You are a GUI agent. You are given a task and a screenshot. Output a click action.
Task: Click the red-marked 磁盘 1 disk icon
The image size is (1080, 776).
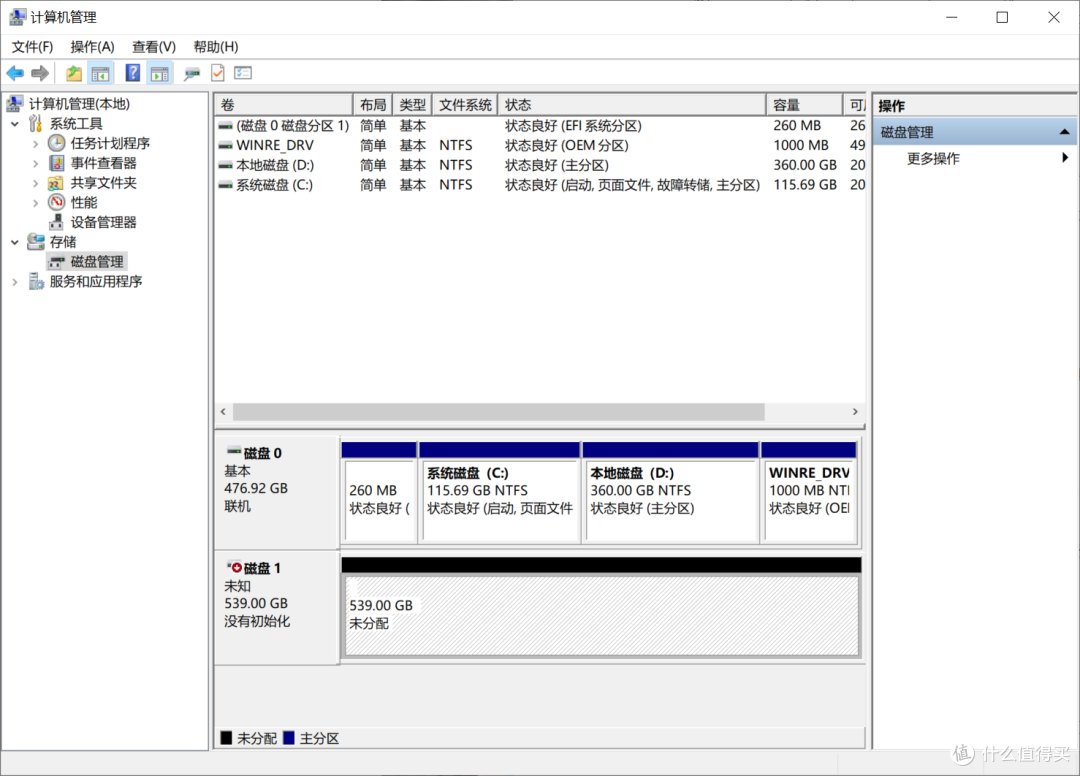[x=234, y=567]
